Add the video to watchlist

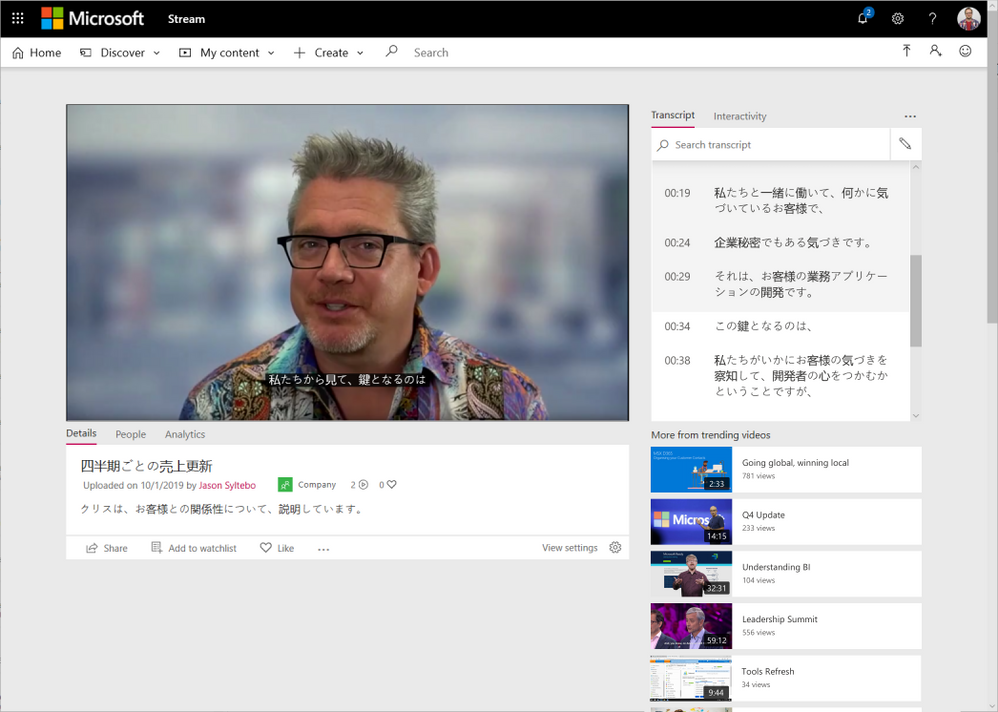pos(194,548)
